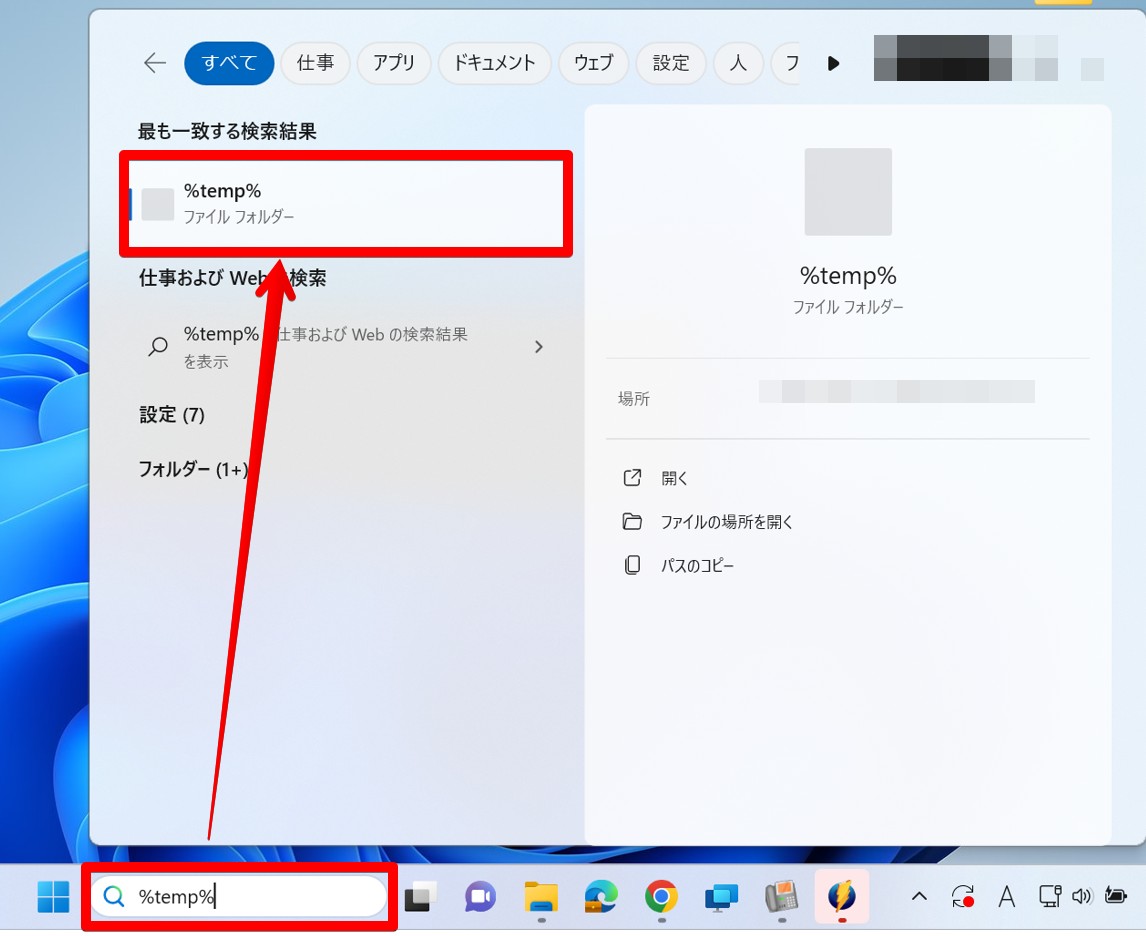The height and width of the screenshot is (936, 1146).
Task: Launch Google Chrome from the taskbar
Action: point(661,897)
